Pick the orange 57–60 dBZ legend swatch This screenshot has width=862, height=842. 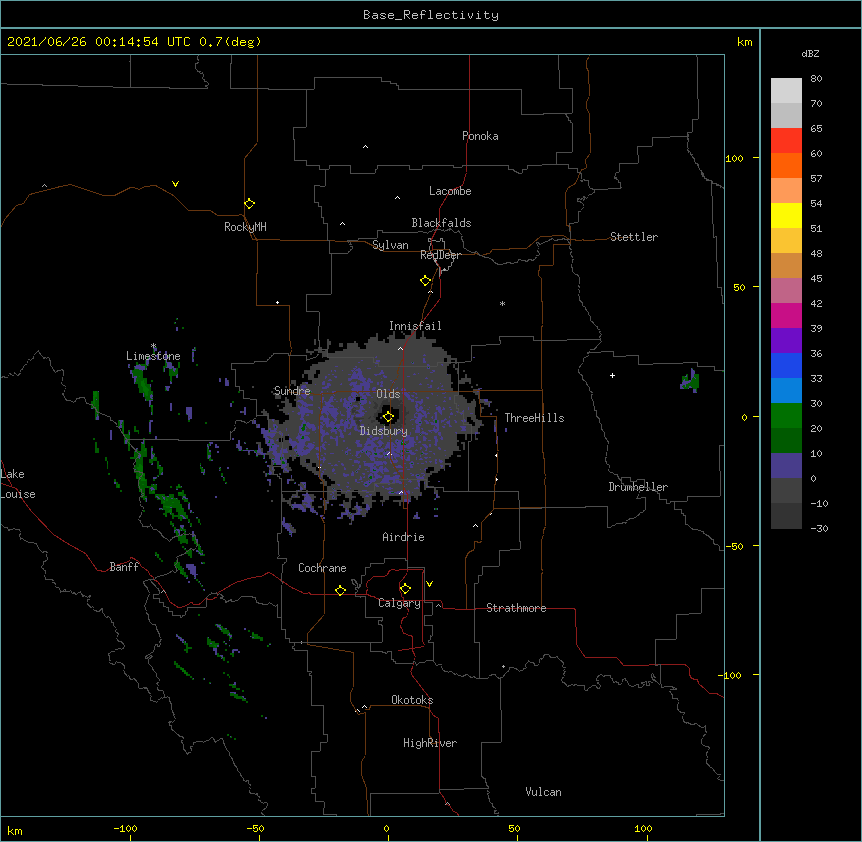pyautogui.click(x=786, y=165)
